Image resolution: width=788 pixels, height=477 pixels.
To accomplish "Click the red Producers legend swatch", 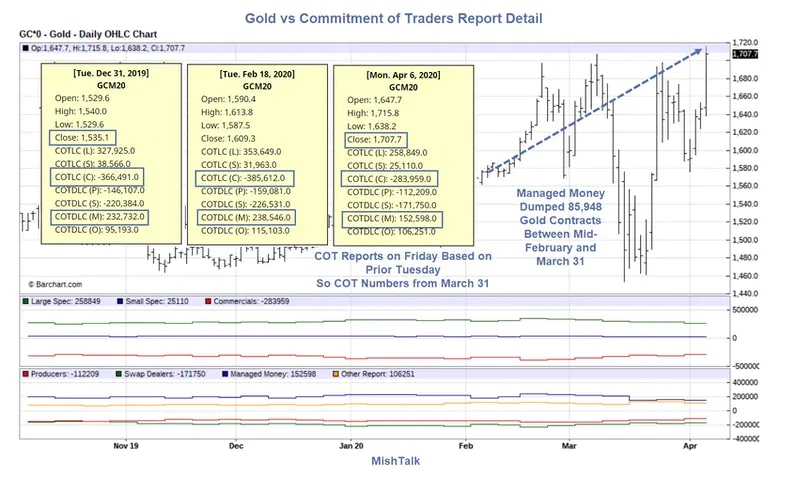I will [x=25, y=374].
